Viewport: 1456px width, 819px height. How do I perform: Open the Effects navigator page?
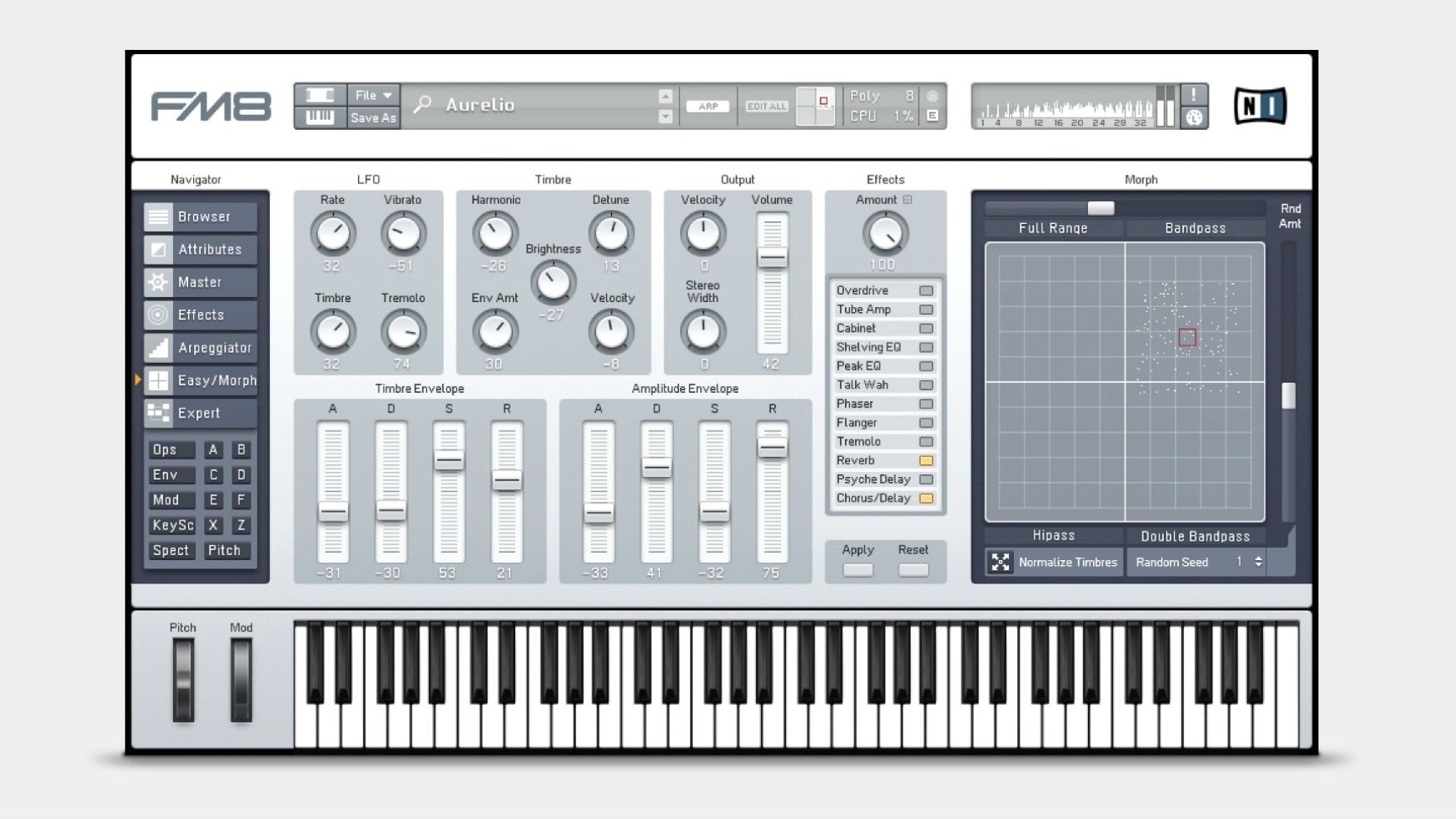point(200,315)
